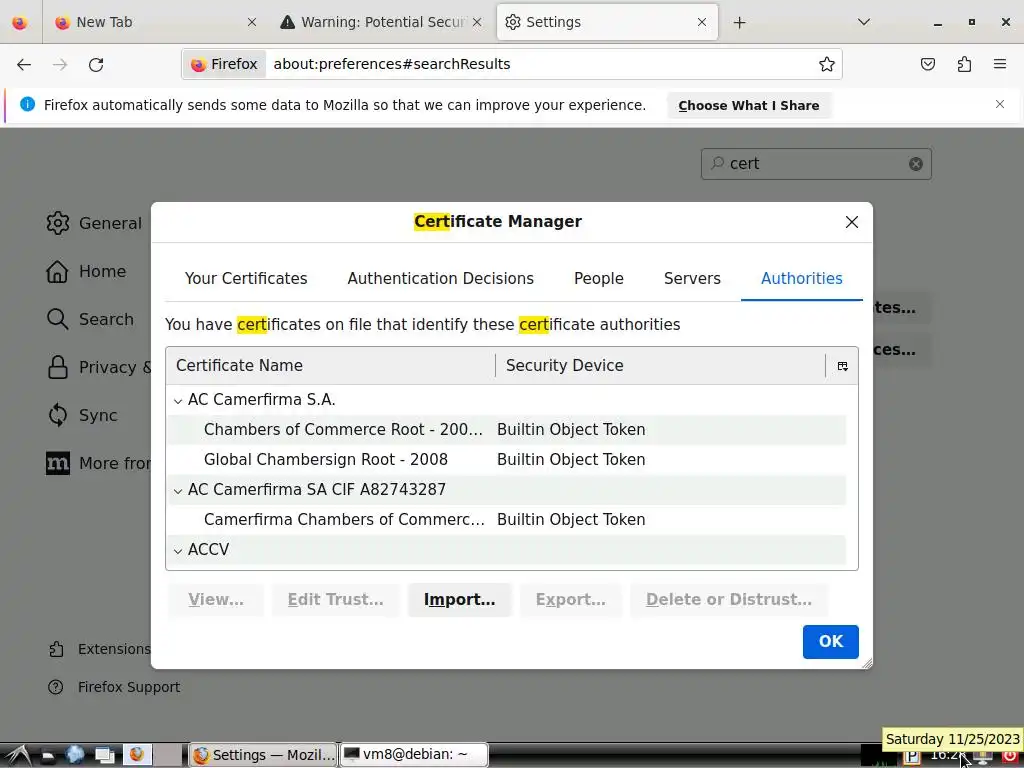The width and height of the screenshot is (1024, 768).
Task: Switch to the People tab
Action: coord(599,279)
